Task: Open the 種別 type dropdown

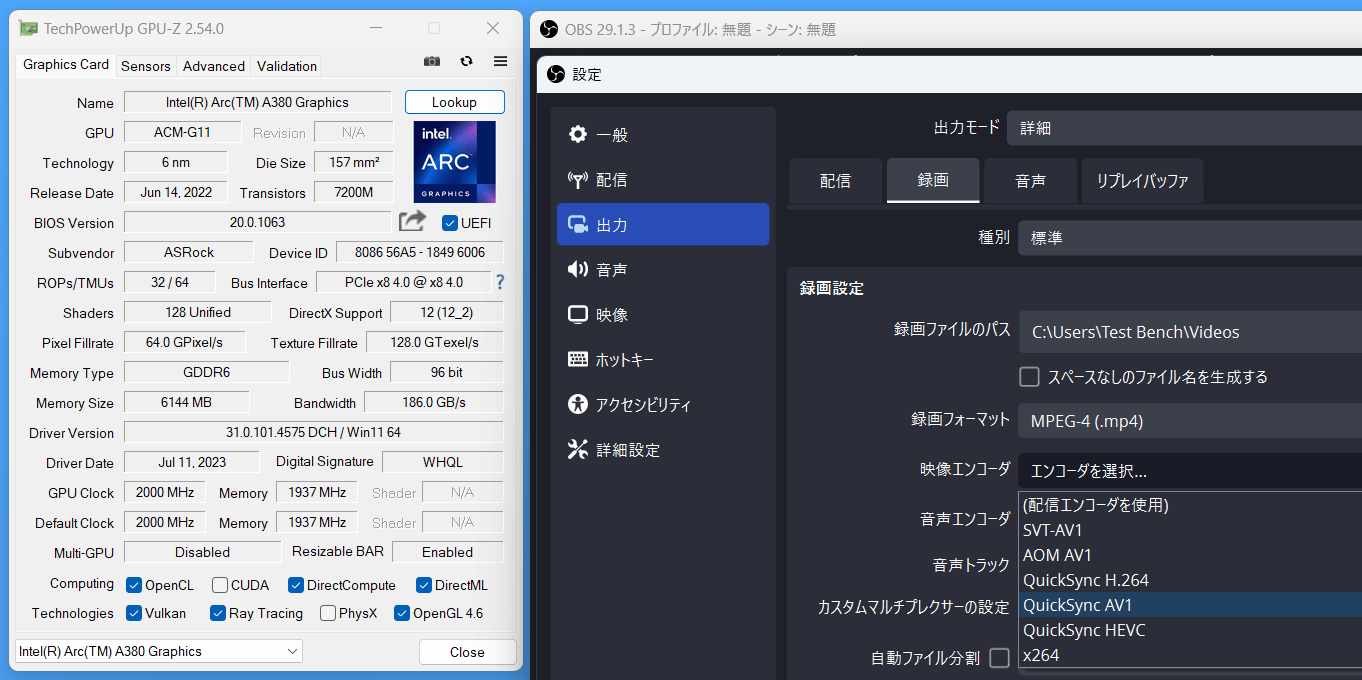Action: [1190, 239]
